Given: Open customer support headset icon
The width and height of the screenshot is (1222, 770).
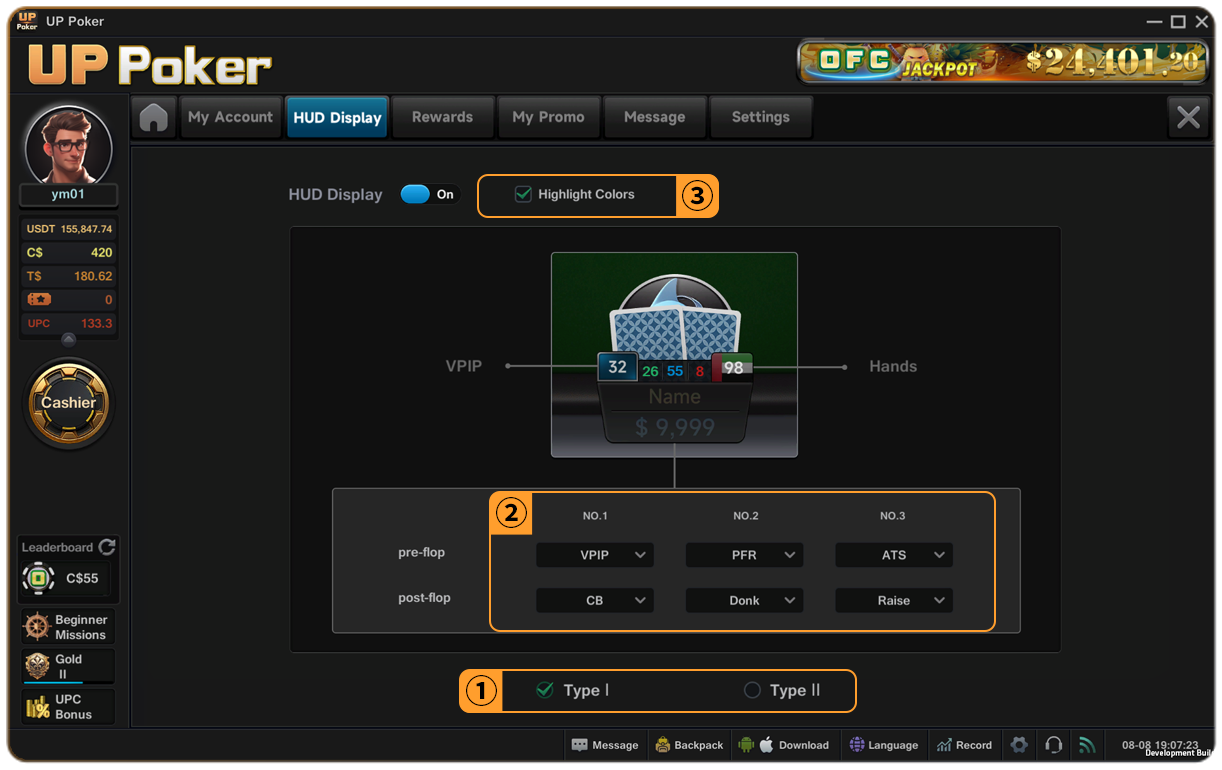Looking at the screenshot, I should (1053, 745).
